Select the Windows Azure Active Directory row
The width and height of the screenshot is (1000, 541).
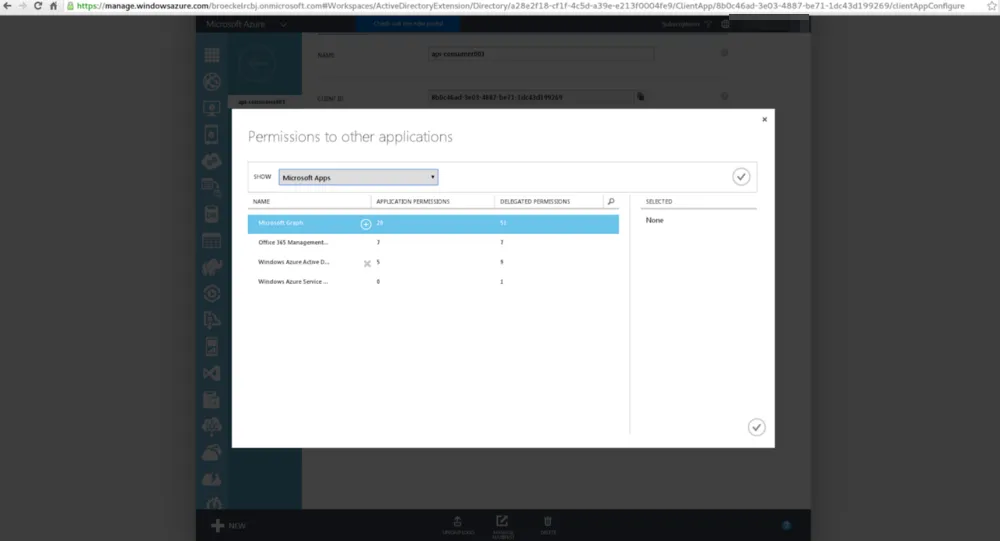433,262
